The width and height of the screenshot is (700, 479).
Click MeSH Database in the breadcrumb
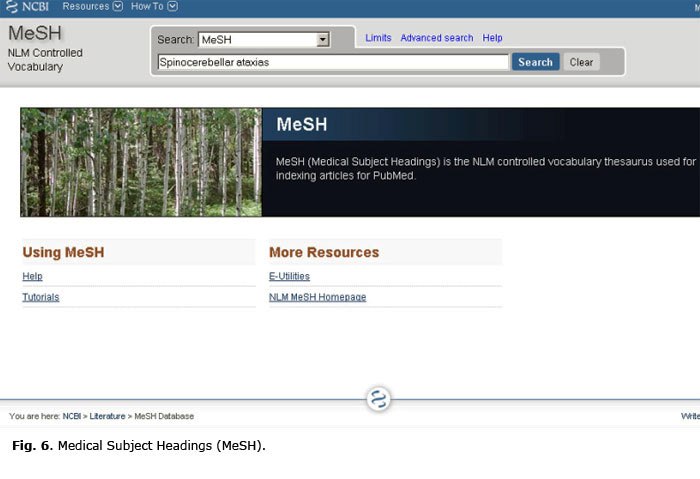click(x=164, y=416)
